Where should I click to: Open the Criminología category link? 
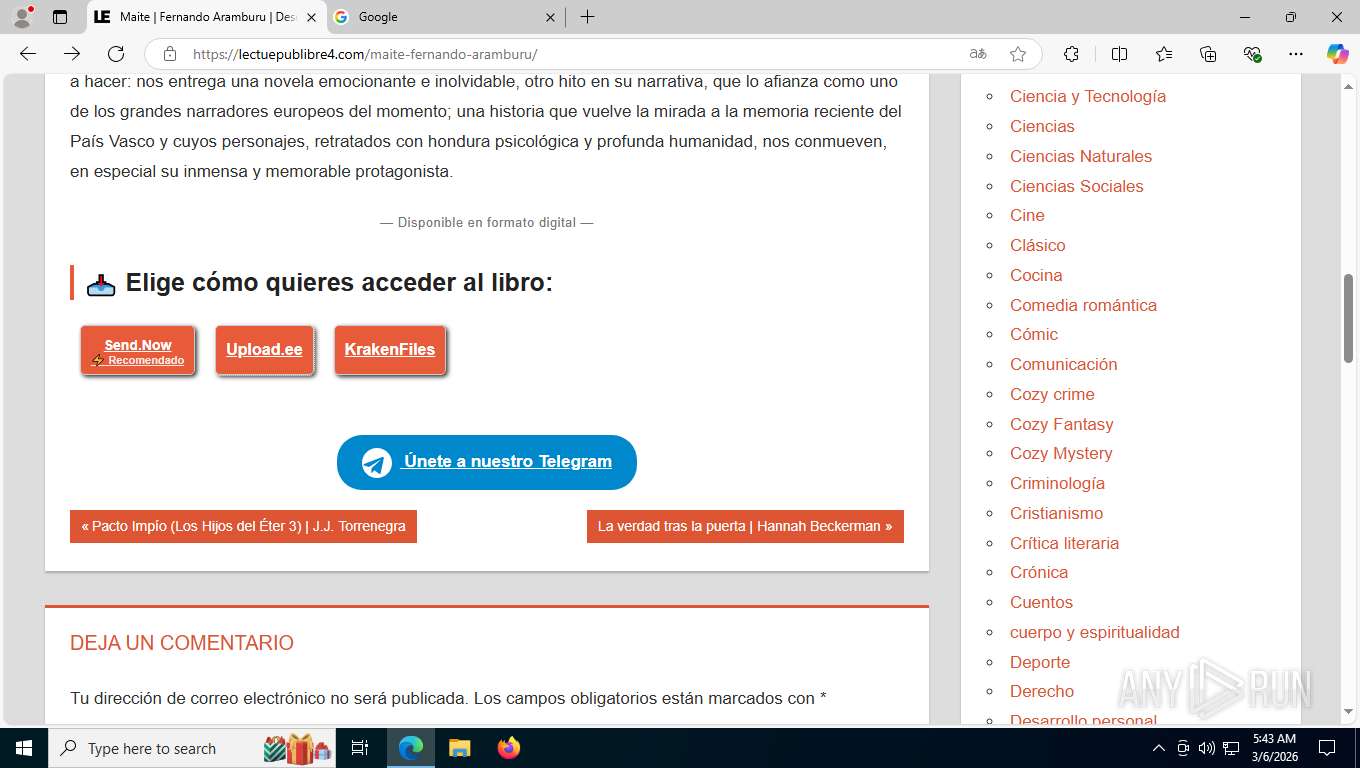click(1057, 483)
